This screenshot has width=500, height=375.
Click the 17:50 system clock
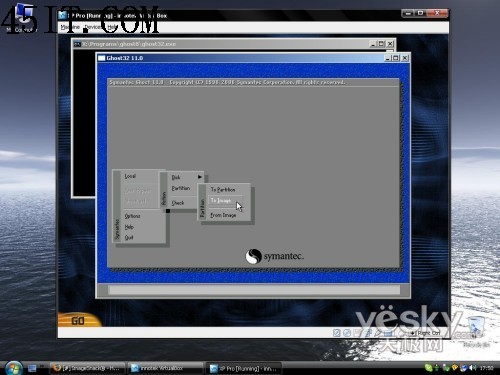pos(486,368)
